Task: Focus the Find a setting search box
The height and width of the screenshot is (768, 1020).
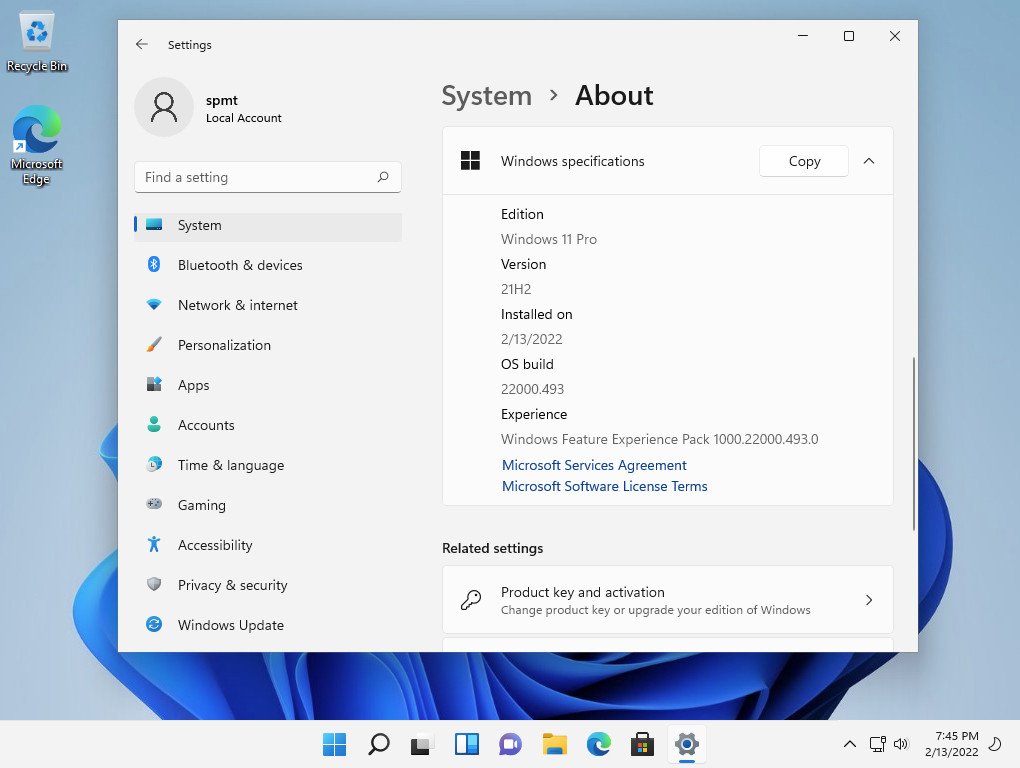Action: pyautogui.click(x=268, y=177)
